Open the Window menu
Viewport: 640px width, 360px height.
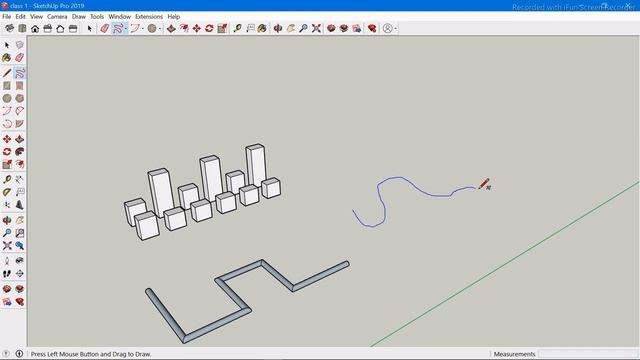(120, 17)
